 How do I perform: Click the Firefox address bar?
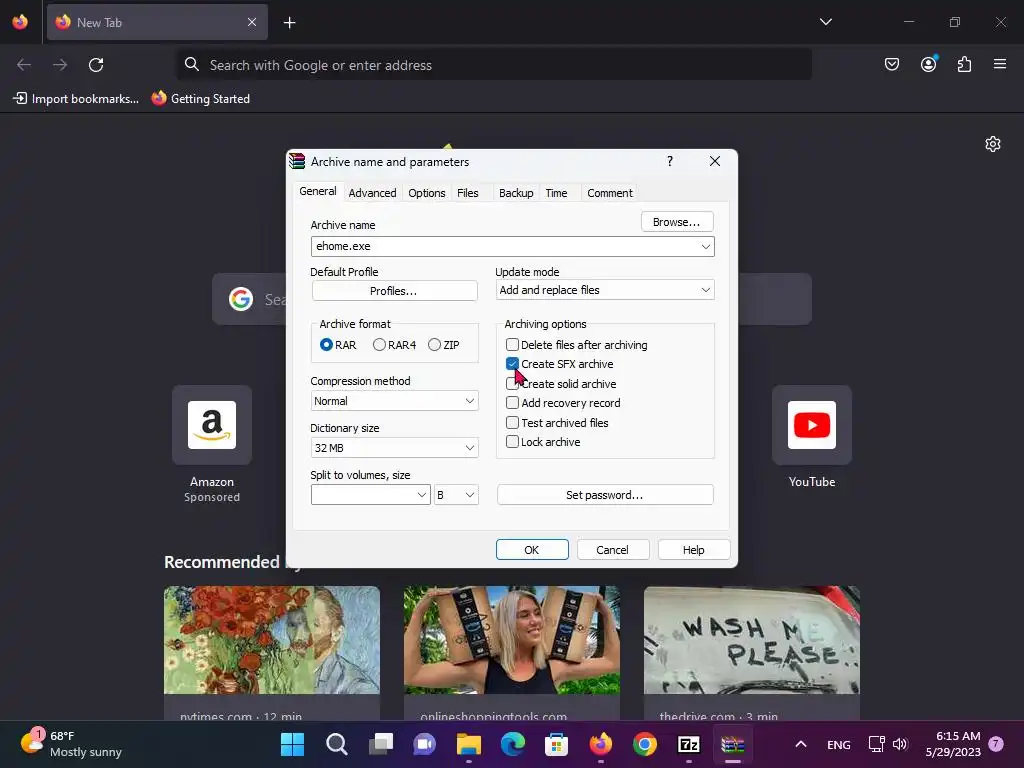tap(494, 65)
